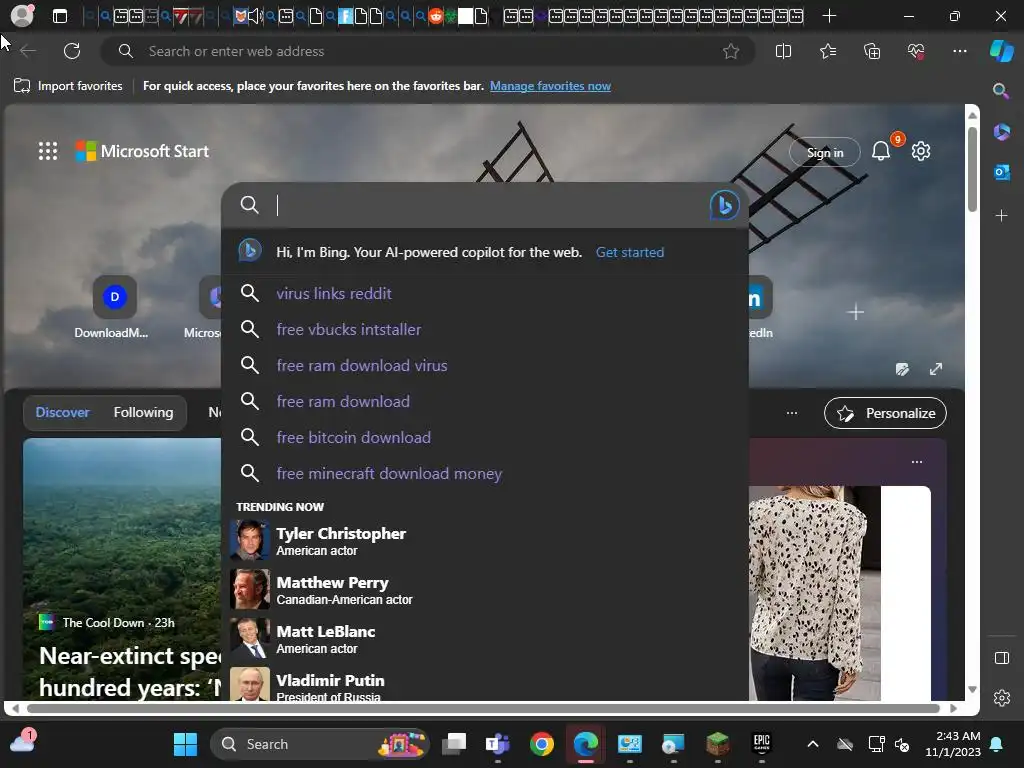Open the ellipsis menu on the shopping card

coord(916,462)
